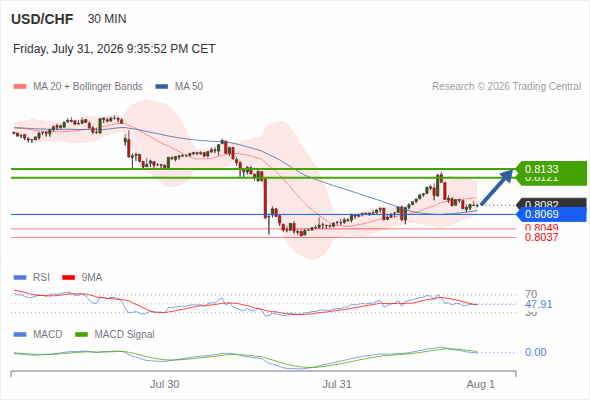Click the Jul 31 axis date
This screenshot has width=590, height=400.
pyautogui.click(x=337, y=384)
